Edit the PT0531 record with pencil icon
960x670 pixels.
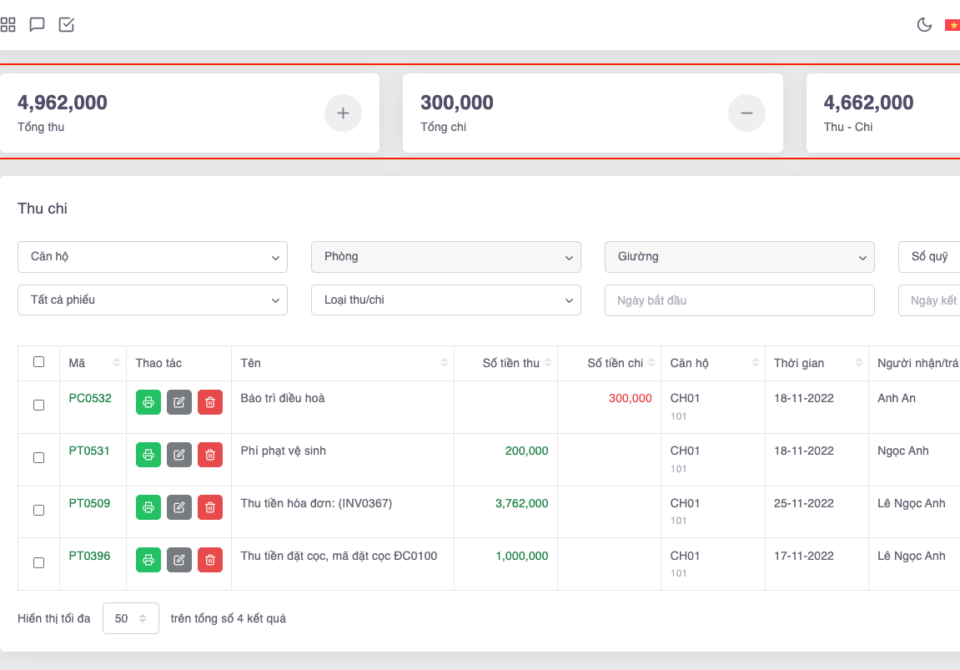coord(179,455)
